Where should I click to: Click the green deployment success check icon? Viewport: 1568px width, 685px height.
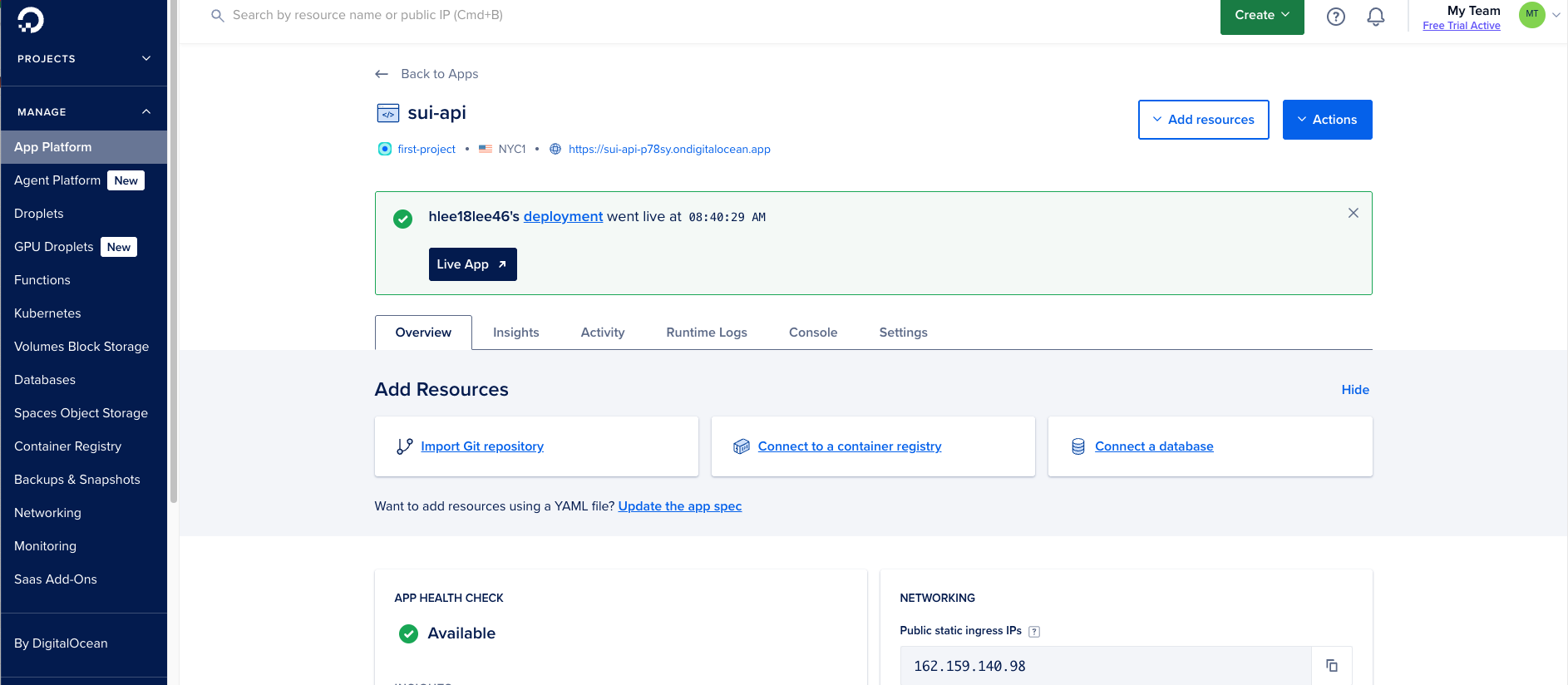tap(402, 219)
